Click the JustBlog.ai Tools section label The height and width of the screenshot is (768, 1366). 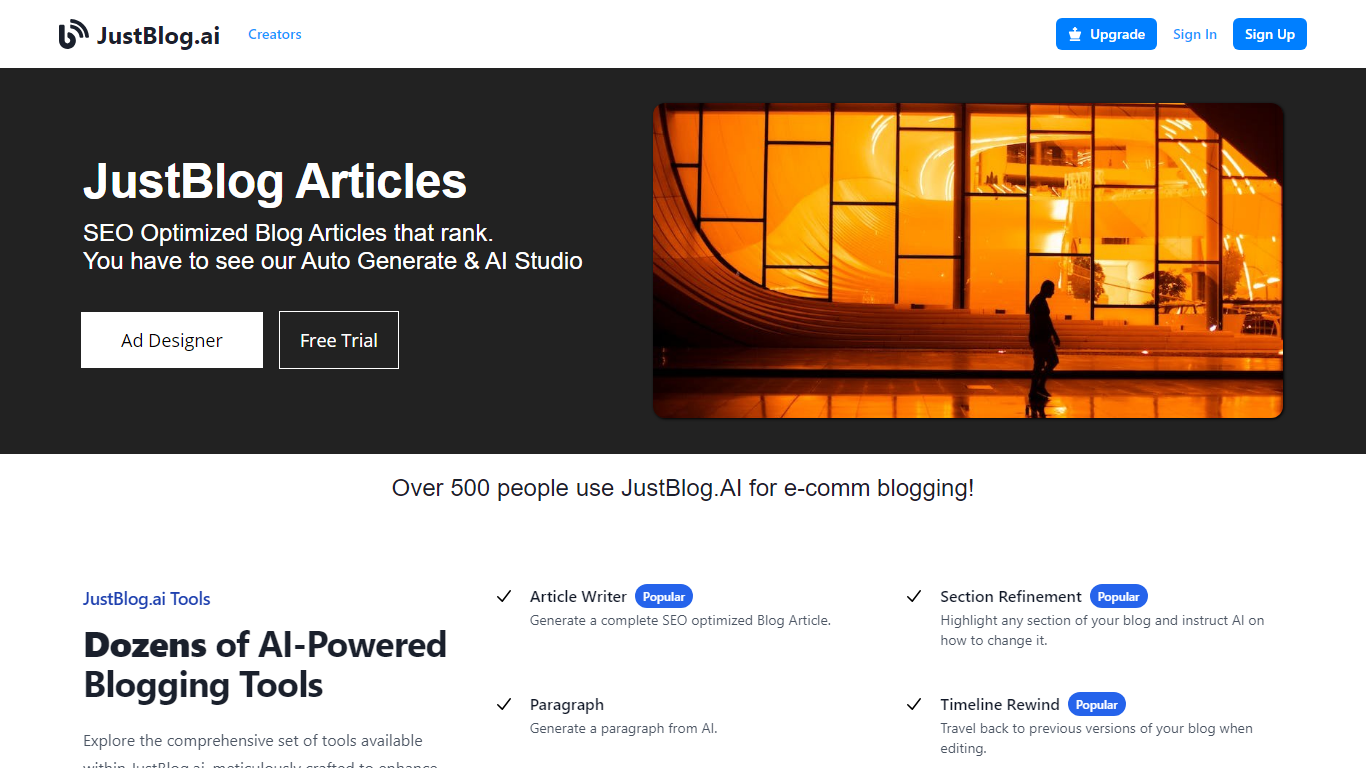[x=147, y=599]
